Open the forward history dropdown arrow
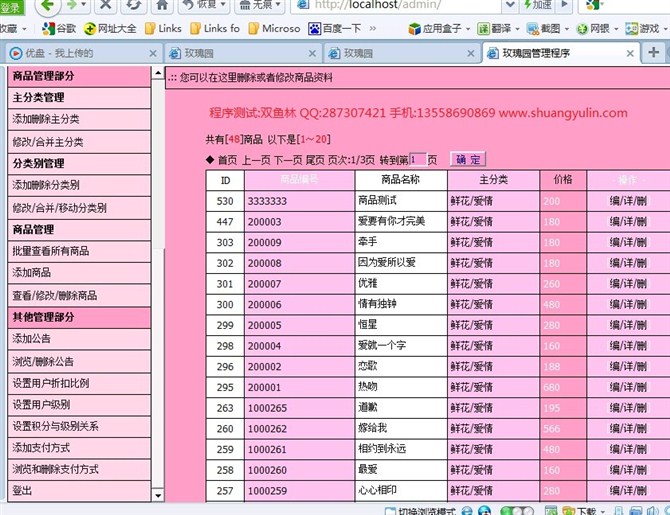Viewport: 670px width, 515px height. pos(84,5)
